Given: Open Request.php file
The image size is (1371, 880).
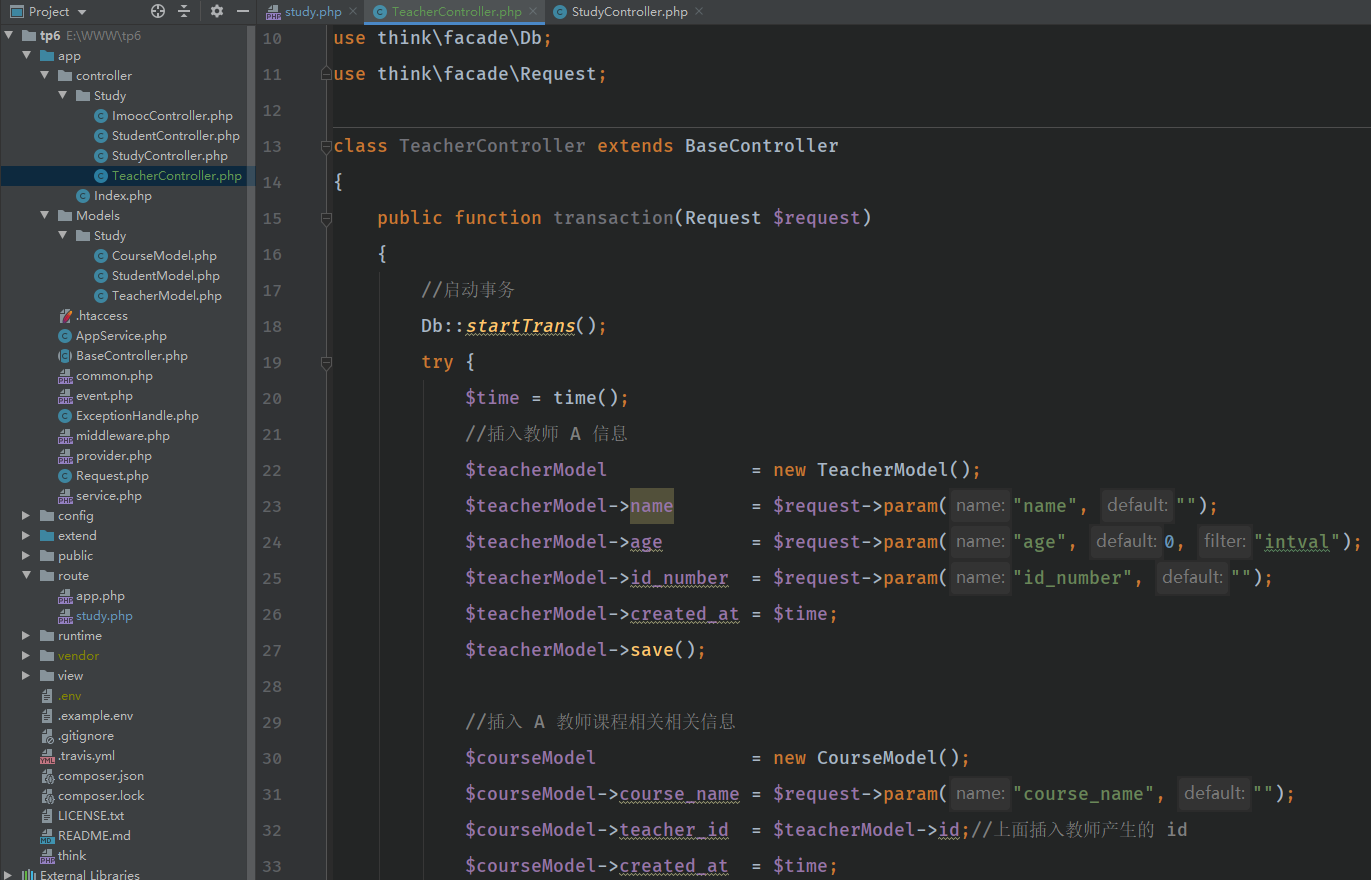Looking at the screenshot, I should [112, 476].
